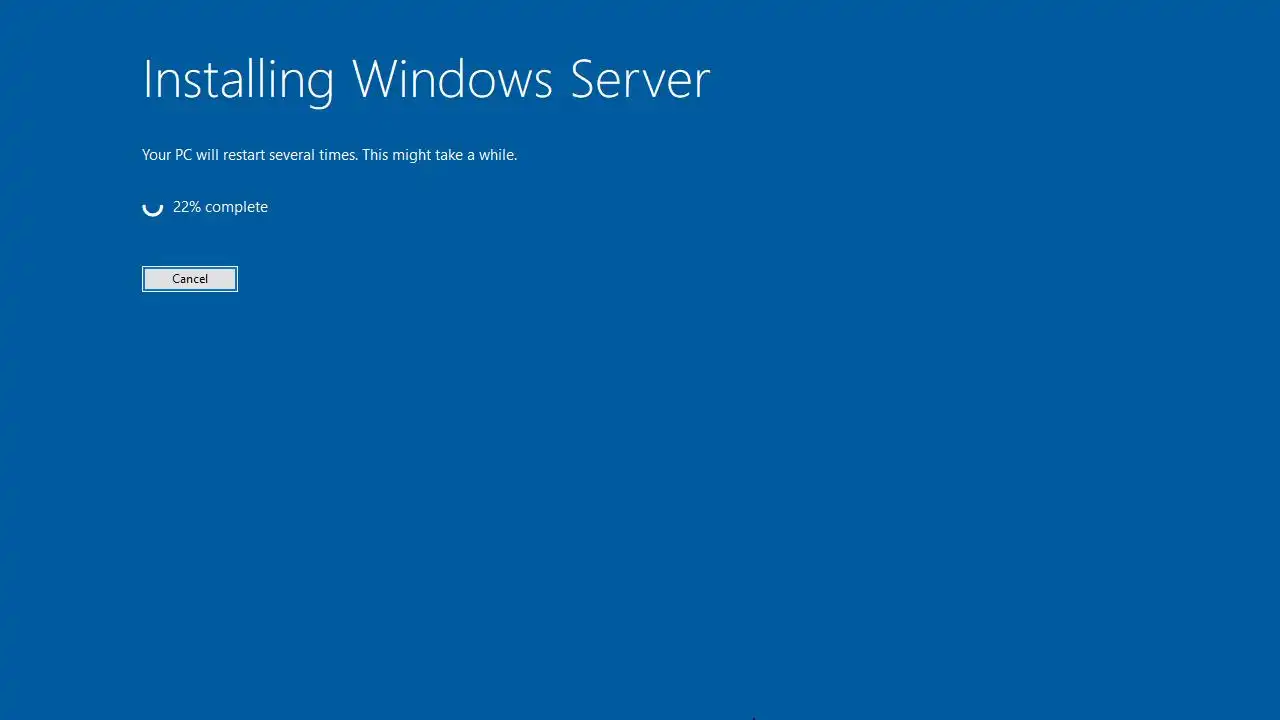Click the word 'Windows' in the title
Image resolution: width=1280 pixels, height=720 pixels.
452,78
